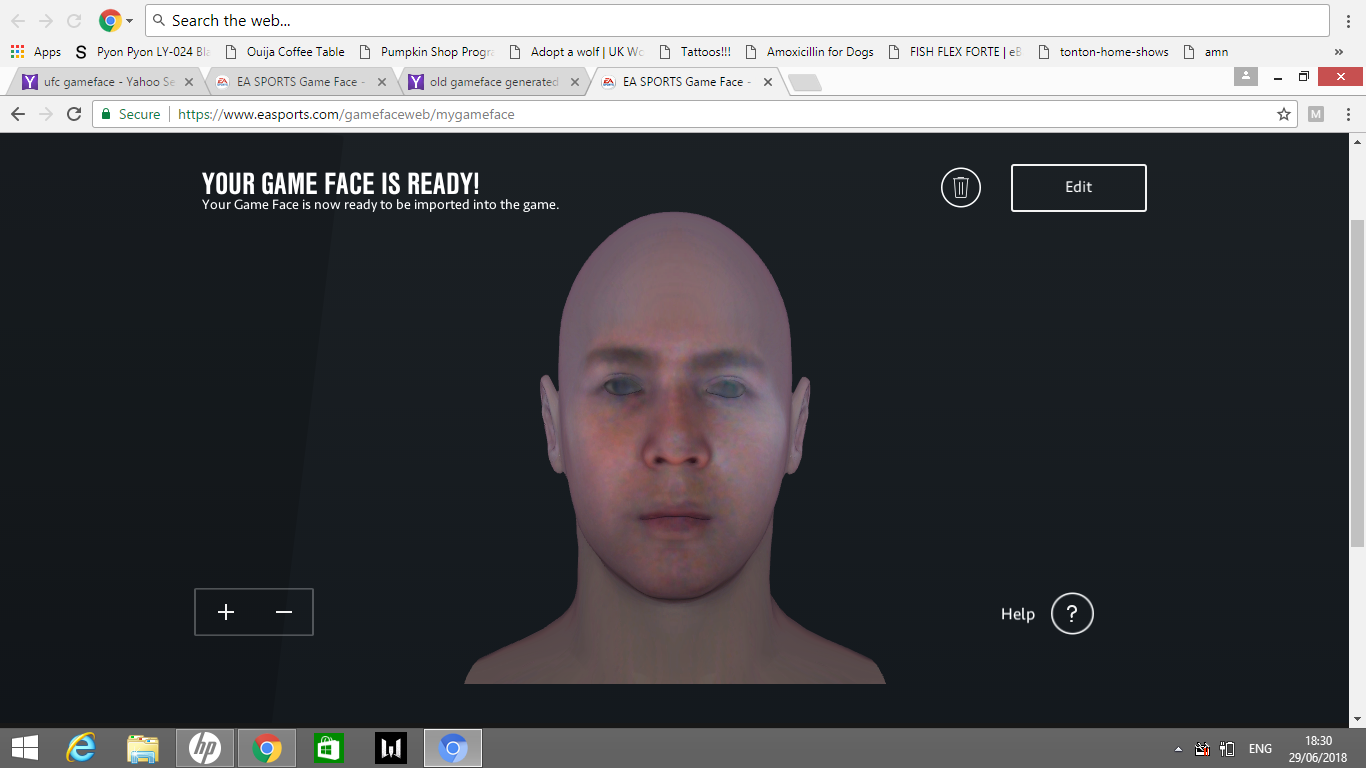This screenshot has height=768, width=1366.
Task: Open Windows Start menu
Action: (24, 748)
